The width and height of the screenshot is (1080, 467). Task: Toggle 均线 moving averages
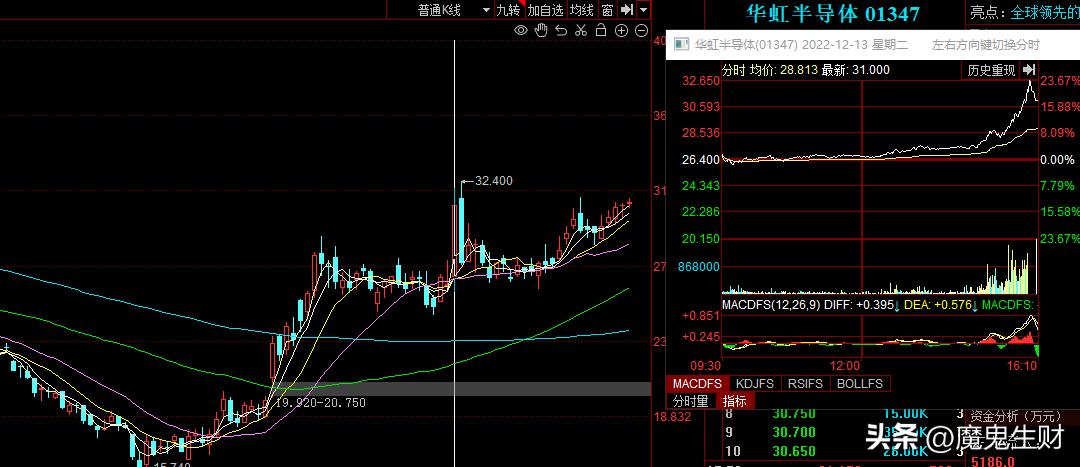click(x=582, y=10)
